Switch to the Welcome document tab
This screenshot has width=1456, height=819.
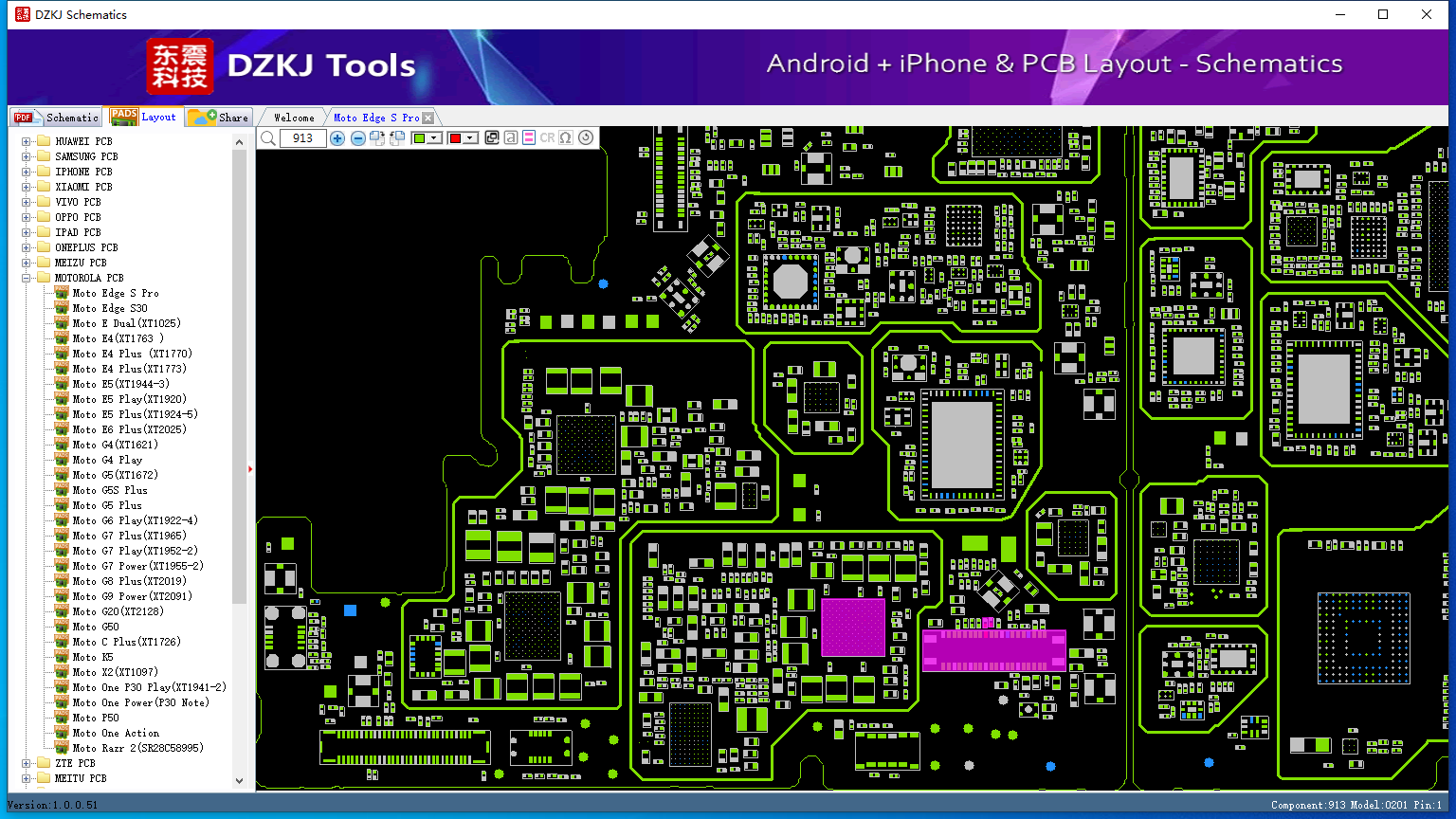click(294, 118)
